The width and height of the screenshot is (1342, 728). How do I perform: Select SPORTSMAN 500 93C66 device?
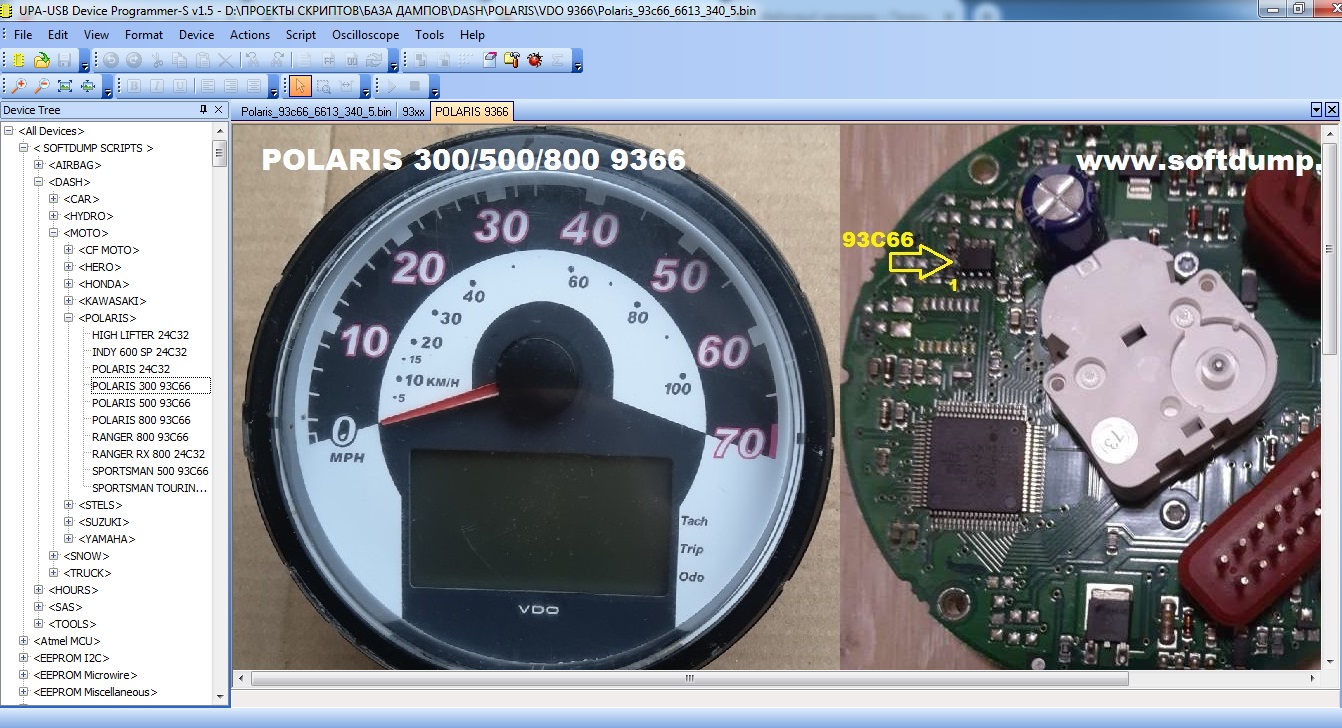click(x=150, y=471)
